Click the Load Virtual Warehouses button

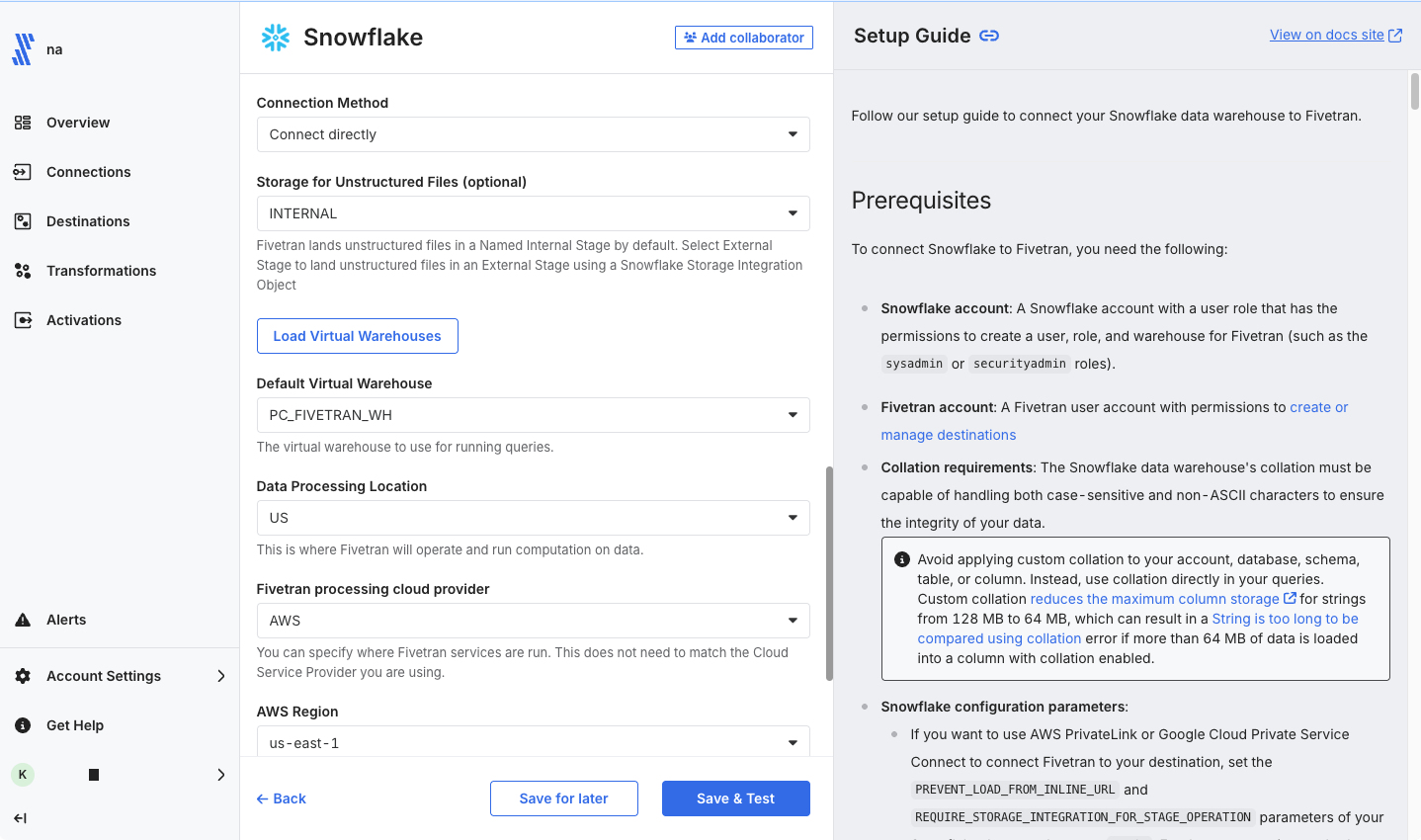click(358, 336)
